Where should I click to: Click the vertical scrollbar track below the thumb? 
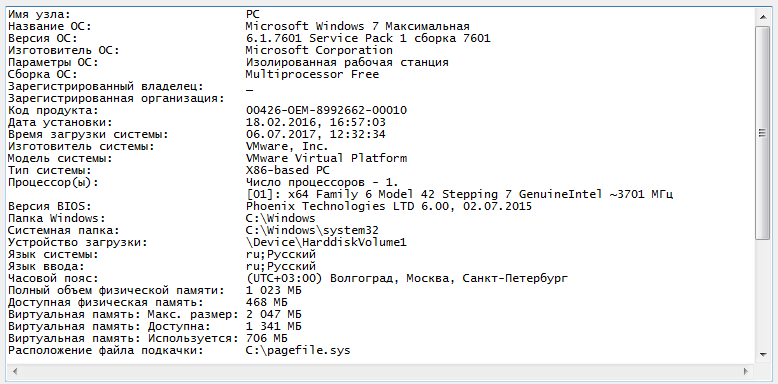coord(763,293)
